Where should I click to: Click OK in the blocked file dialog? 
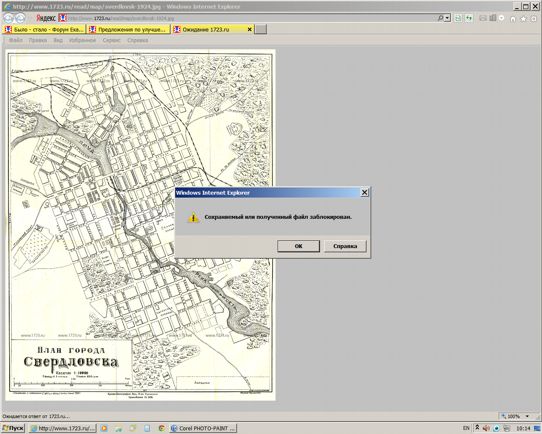298,246
